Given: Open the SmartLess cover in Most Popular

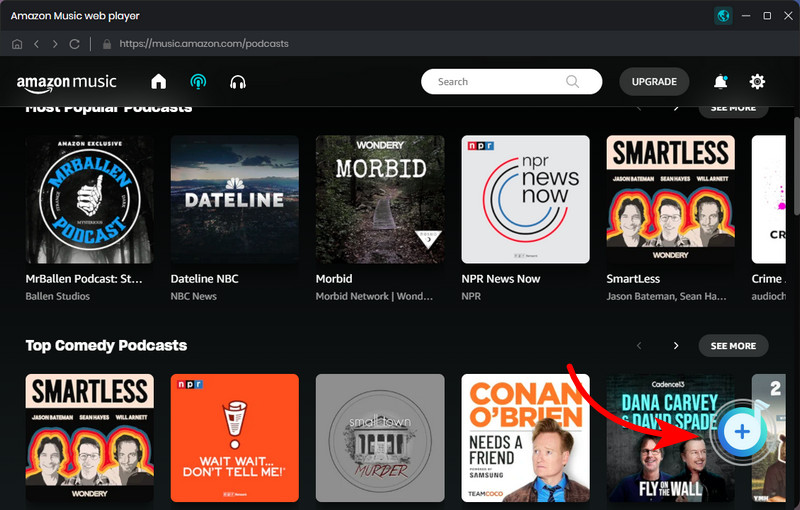Looking at the screenshot, I should click(670, 199).
